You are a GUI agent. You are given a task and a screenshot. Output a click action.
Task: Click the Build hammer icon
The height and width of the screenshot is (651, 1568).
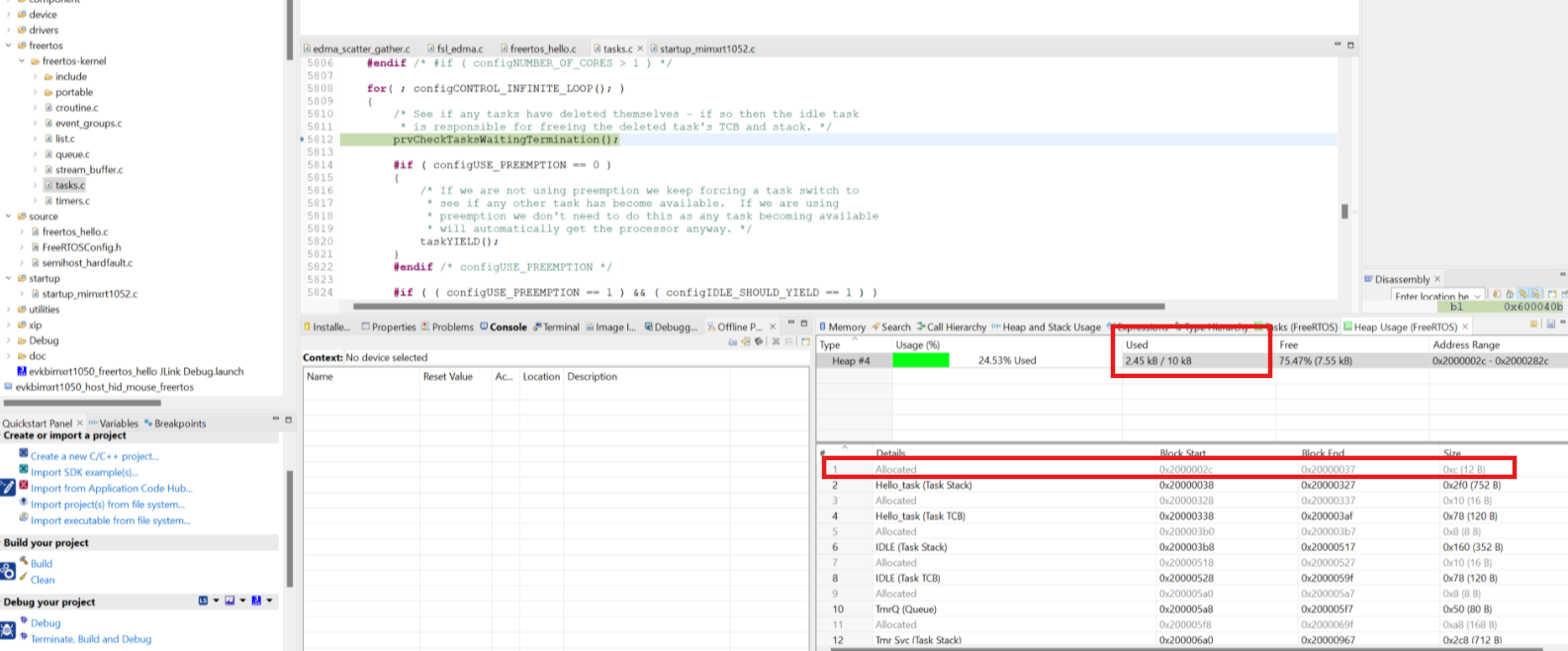tap(24, 561)
